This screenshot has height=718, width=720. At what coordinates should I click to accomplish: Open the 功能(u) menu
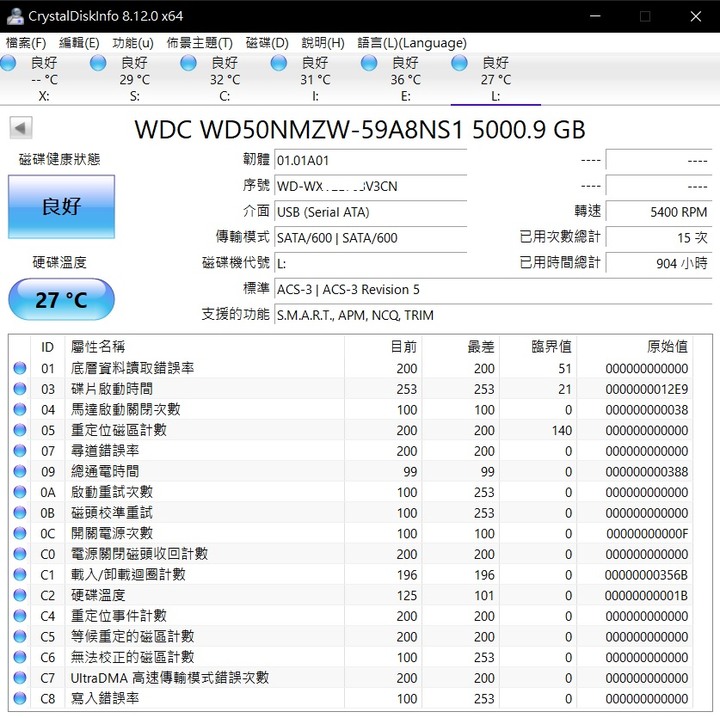(133, 43)
